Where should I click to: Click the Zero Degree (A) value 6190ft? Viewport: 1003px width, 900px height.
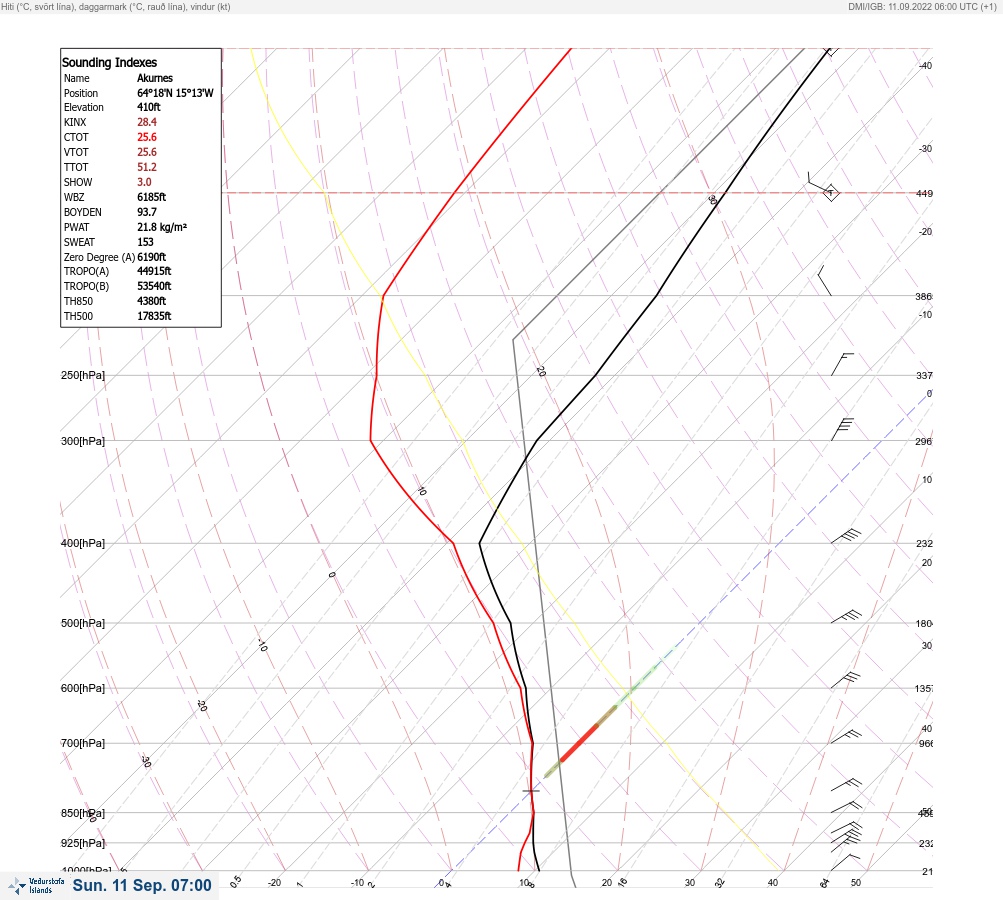point(152,257)
